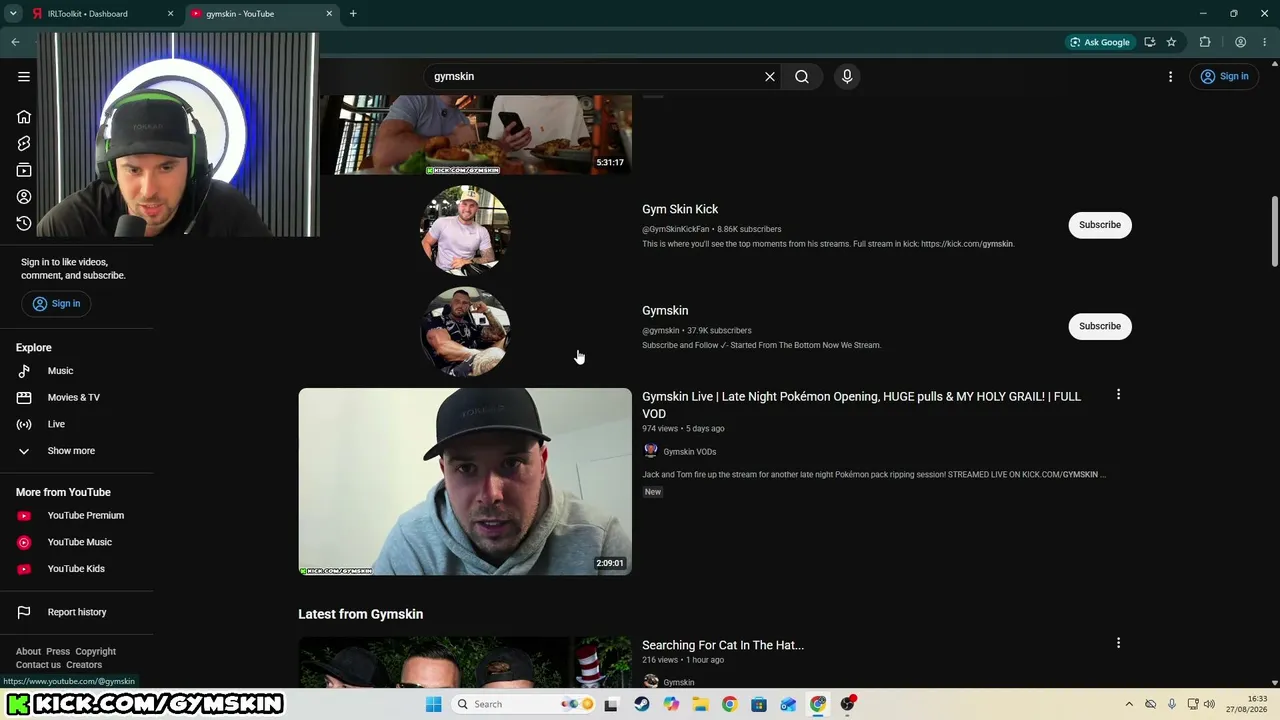Clear the gymskin search query
Image resolution: width=1280 pixels, height=720 pixels.
pos(770,76)
